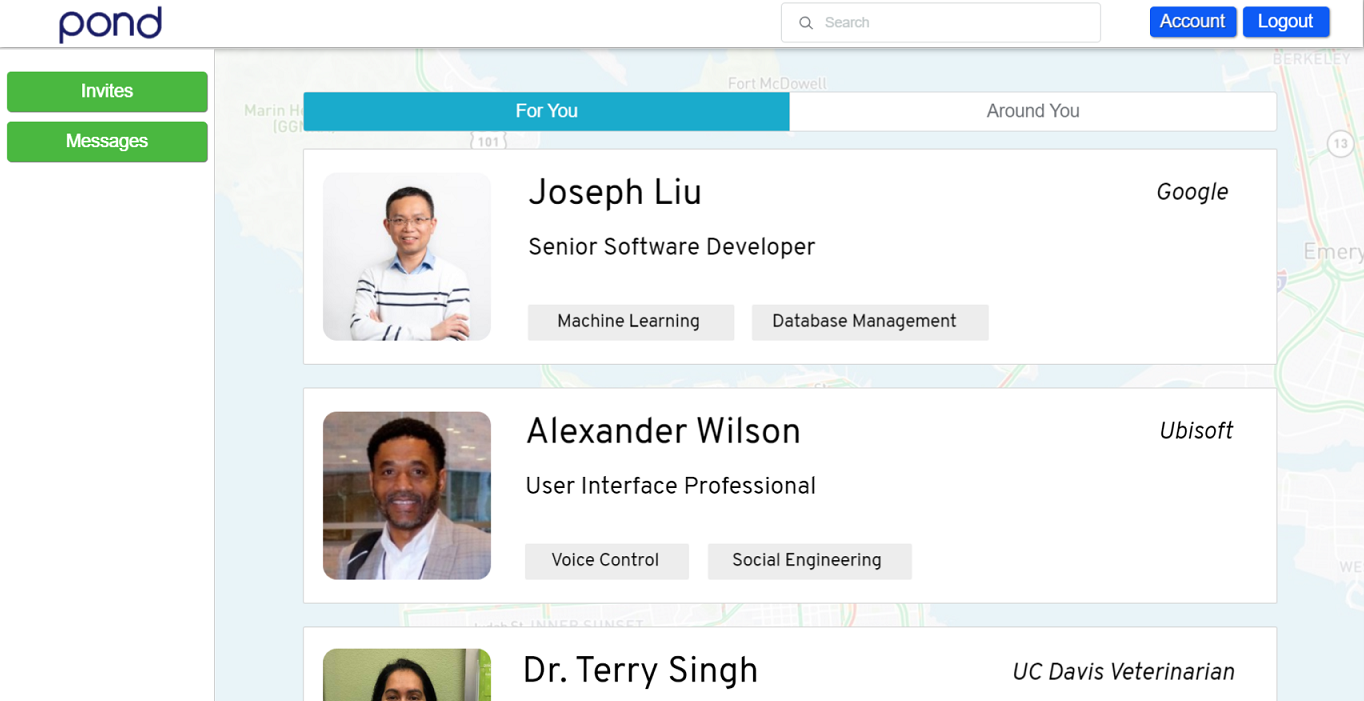
Task: Click the name Alexander Wilson
Action: pos(663,432)
